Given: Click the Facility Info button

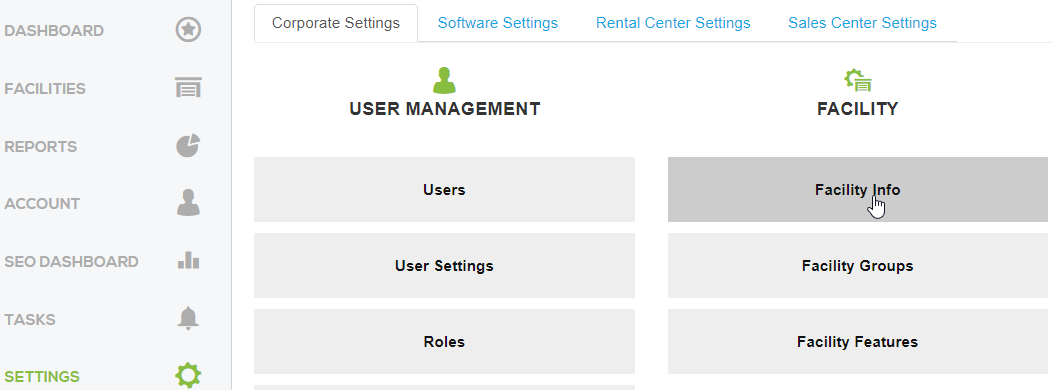Looking at the screenshot, I should tap(858, 189).
